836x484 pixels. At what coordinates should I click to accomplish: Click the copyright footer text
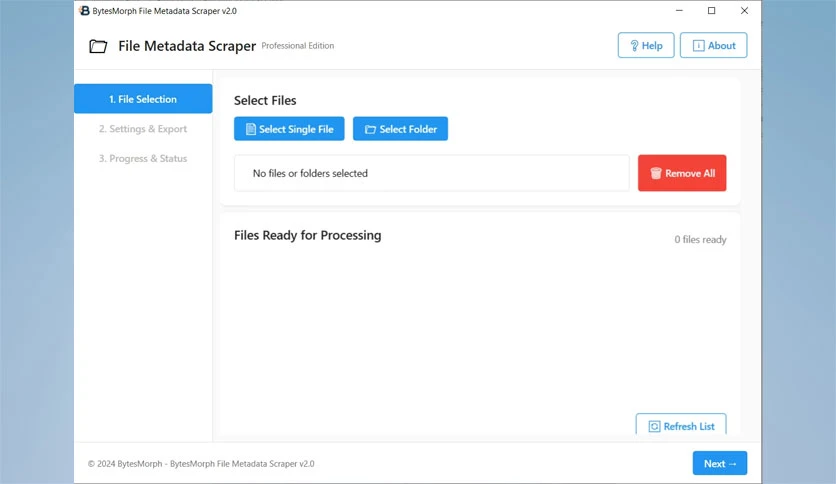pyautogui.click(x=201, y=464)
